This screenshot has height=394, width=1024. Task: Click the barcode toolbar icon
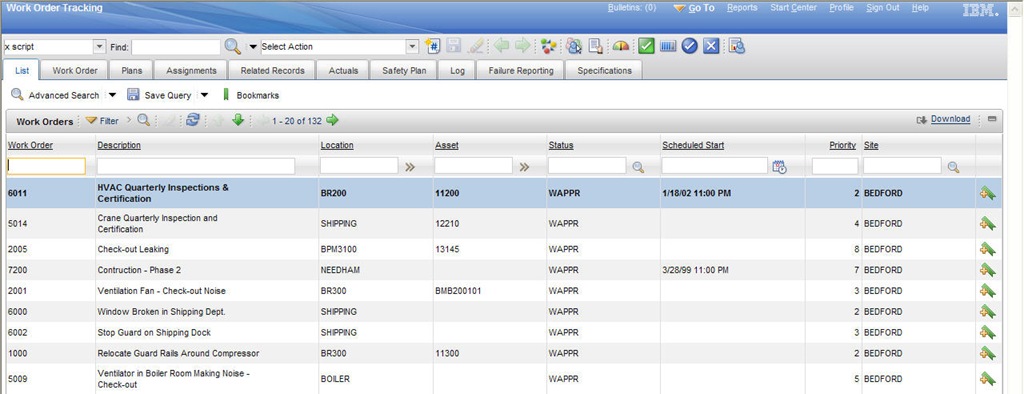coord(667,46)
